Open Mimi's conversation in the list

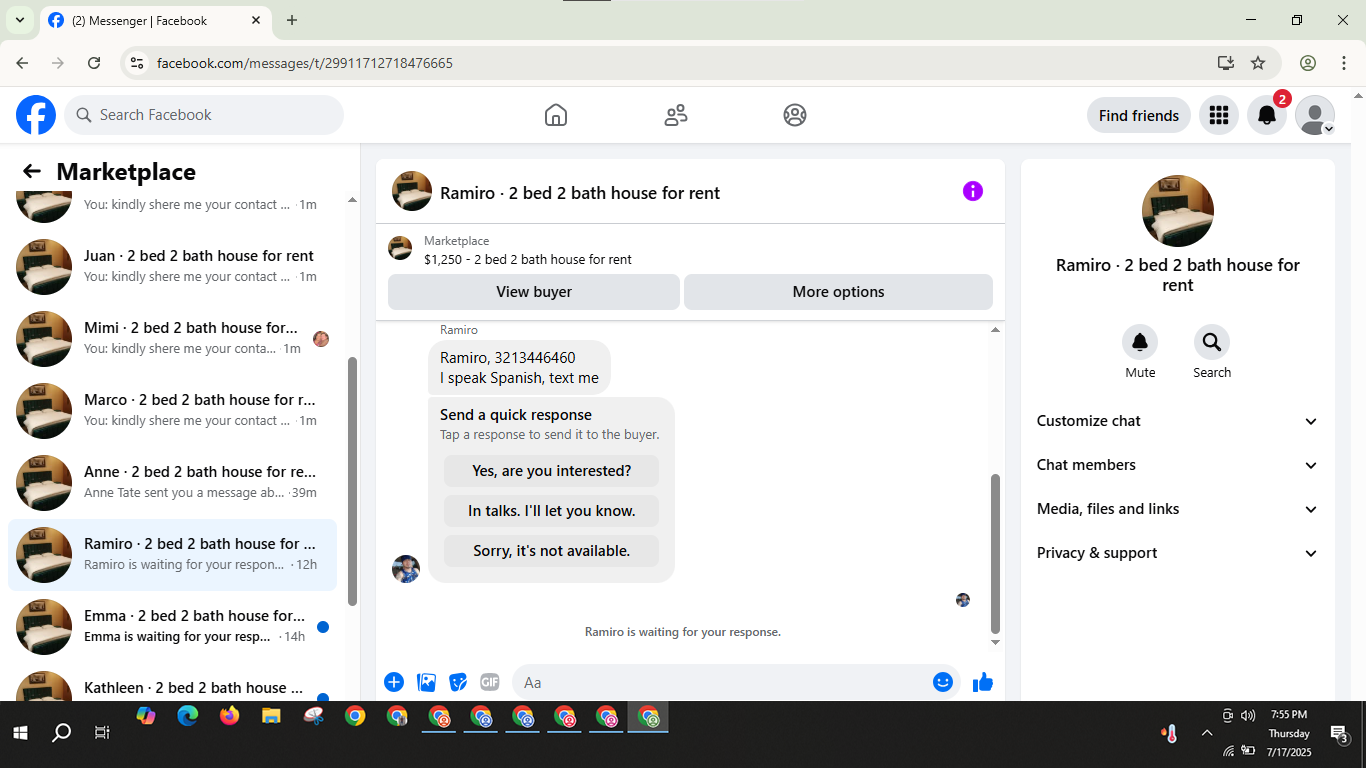(172, 339)
